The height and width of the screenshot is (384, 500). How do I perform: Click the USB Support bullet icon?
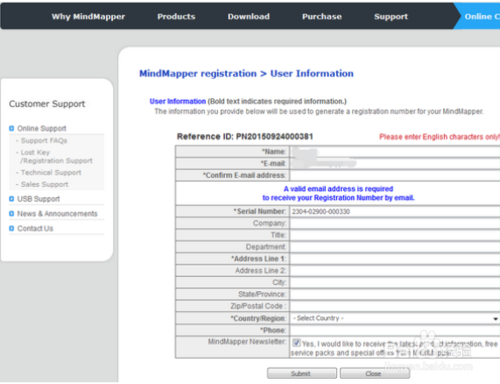click(12, 199)
